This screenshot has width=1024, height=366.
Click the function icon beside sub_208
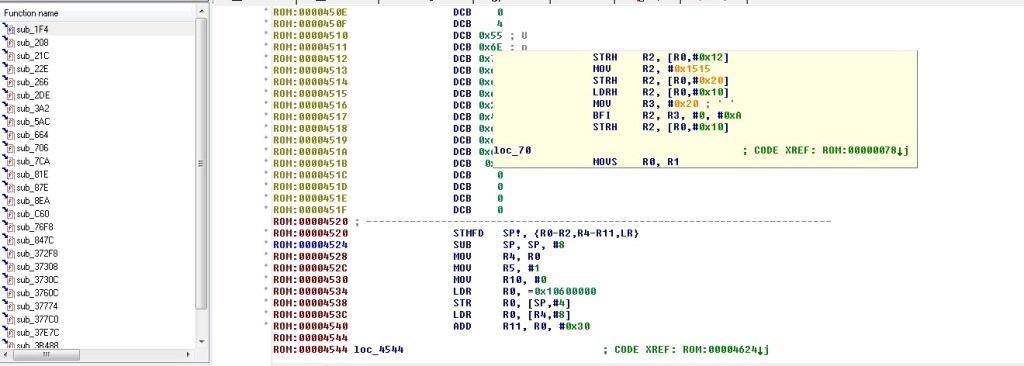pos(8,42)
